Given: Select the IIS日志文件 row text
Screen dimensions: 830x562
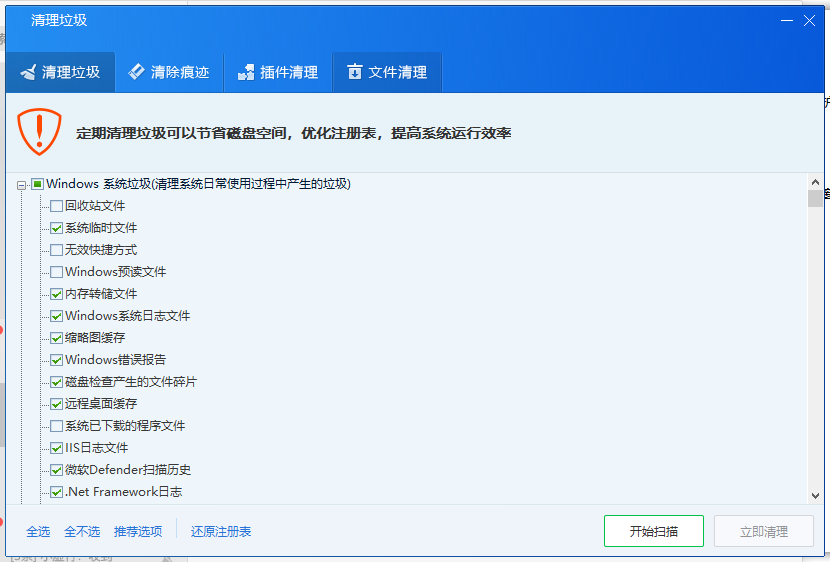Looking at the screenshot, I should coord(97,448).
